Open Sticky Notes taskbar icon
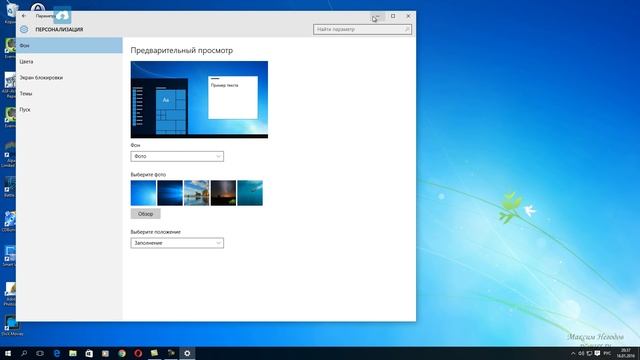The width and height of the screenshot is (640, 360). coord(154,353)
